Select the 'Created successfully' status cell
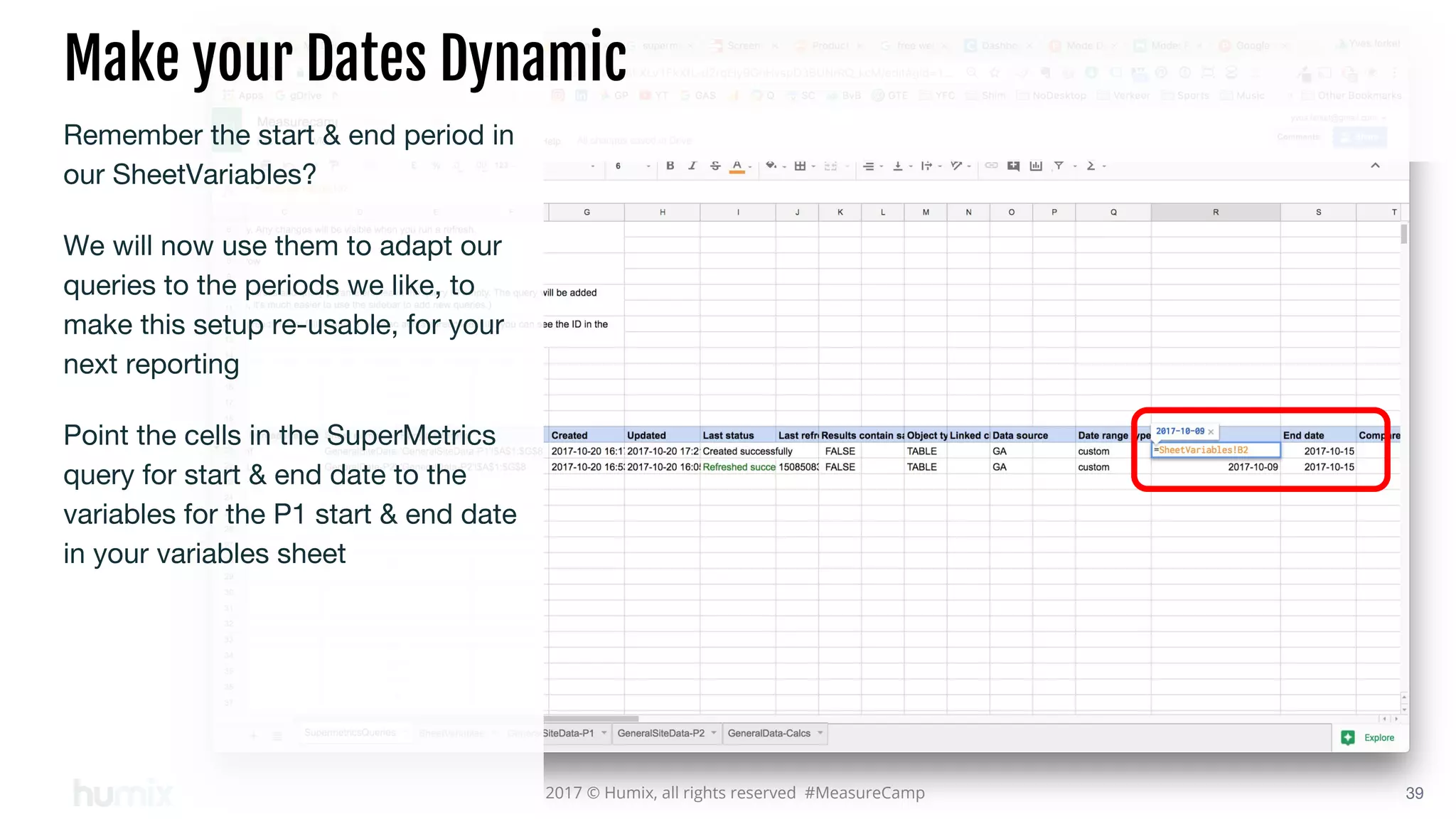The image size is (1456, 819). 738,451
